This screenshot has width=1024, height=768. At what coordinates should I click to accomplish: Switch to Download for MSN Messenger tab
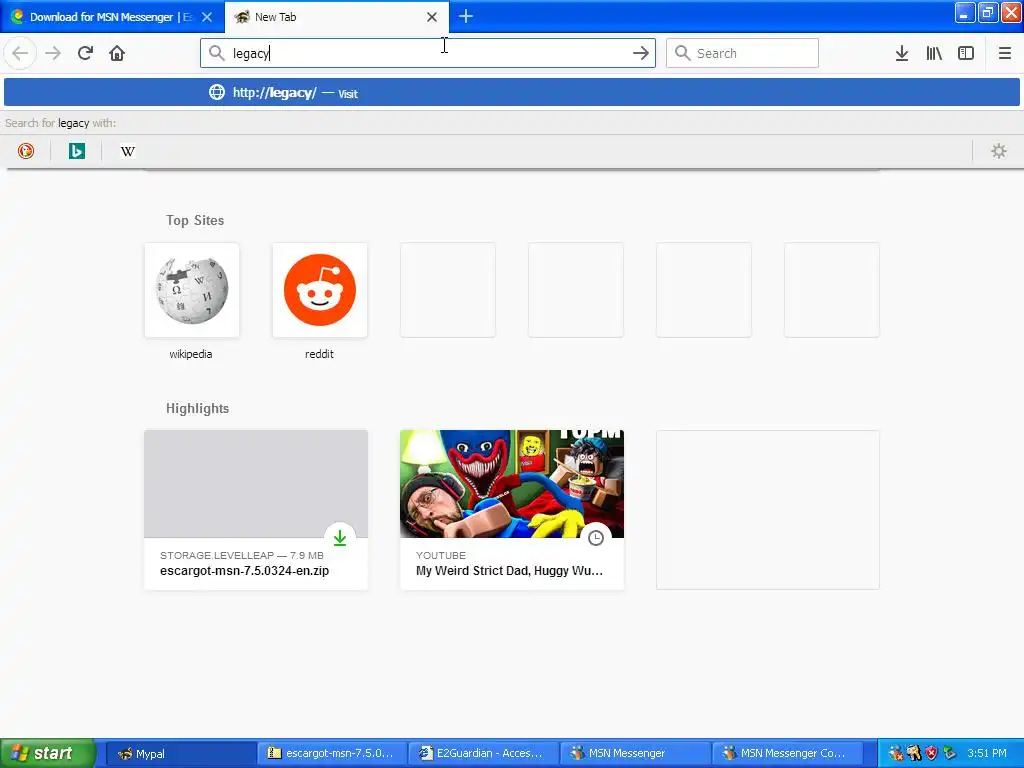(112, 17)
